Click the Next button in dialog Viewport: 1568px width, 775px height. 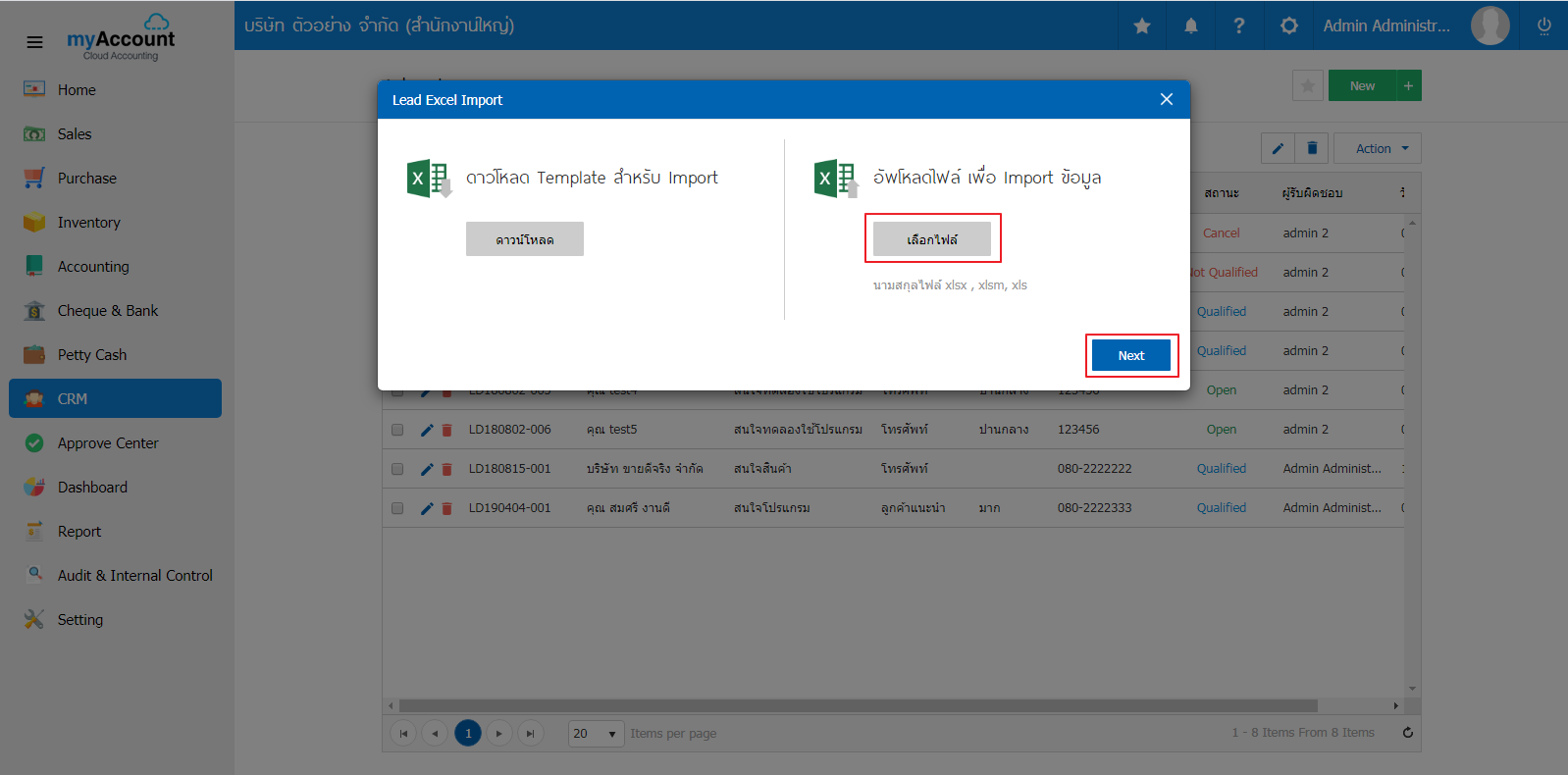click(1131, 355)
